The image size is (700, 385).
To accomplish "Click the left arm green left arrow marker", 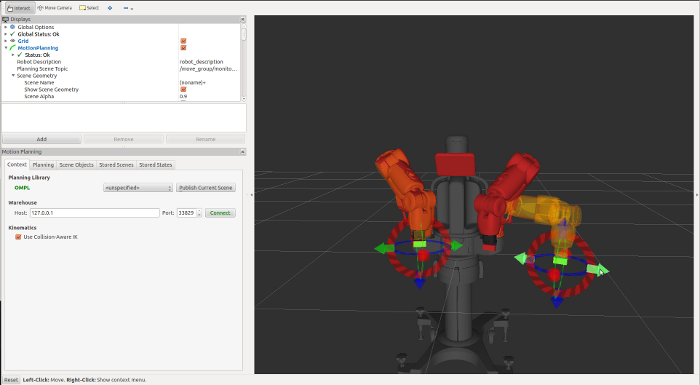I will [x=383, y=248].
